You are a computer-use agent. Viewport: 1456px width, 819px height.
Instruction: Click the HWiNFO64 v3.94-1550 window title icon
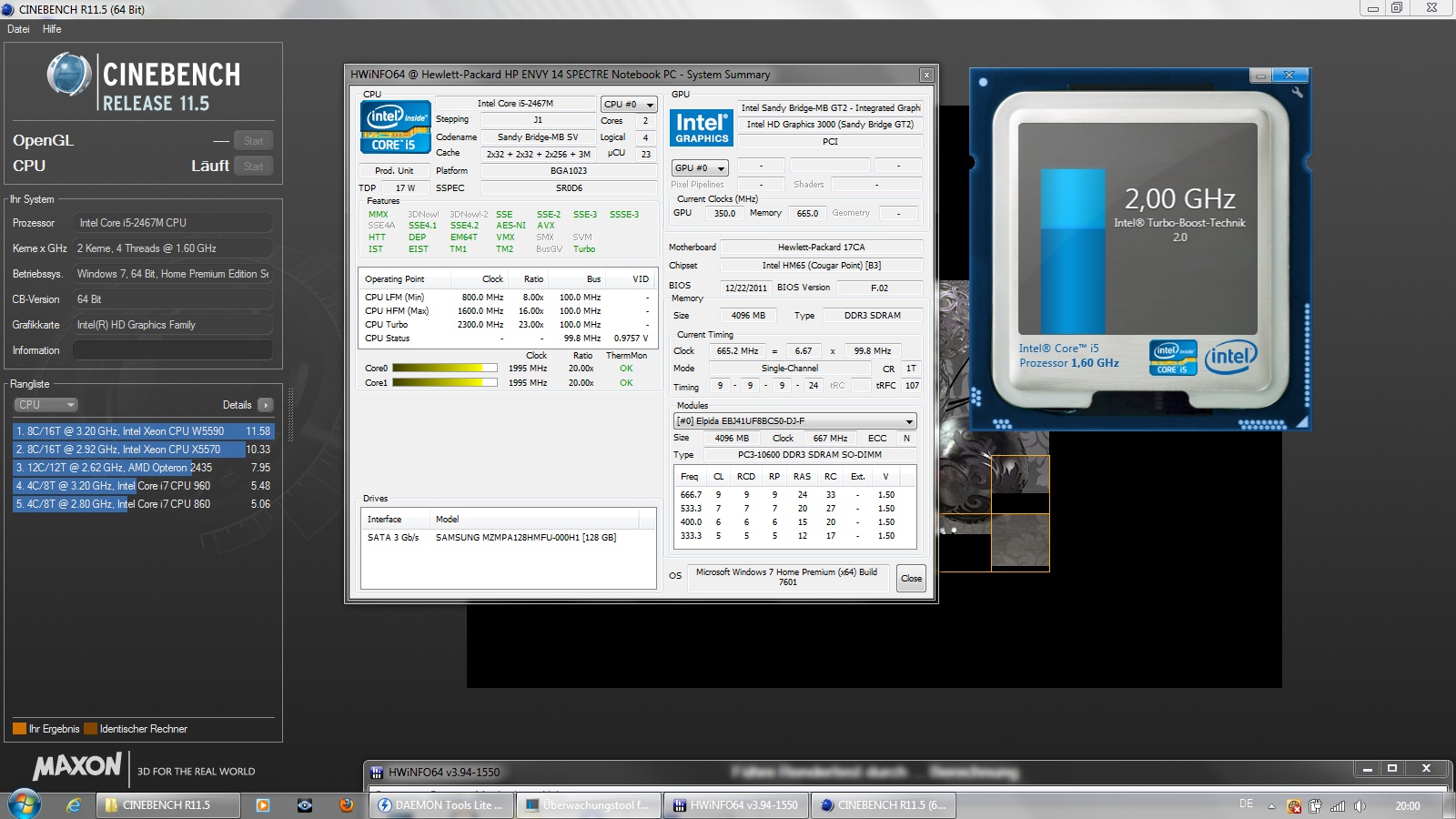(377, 773)
